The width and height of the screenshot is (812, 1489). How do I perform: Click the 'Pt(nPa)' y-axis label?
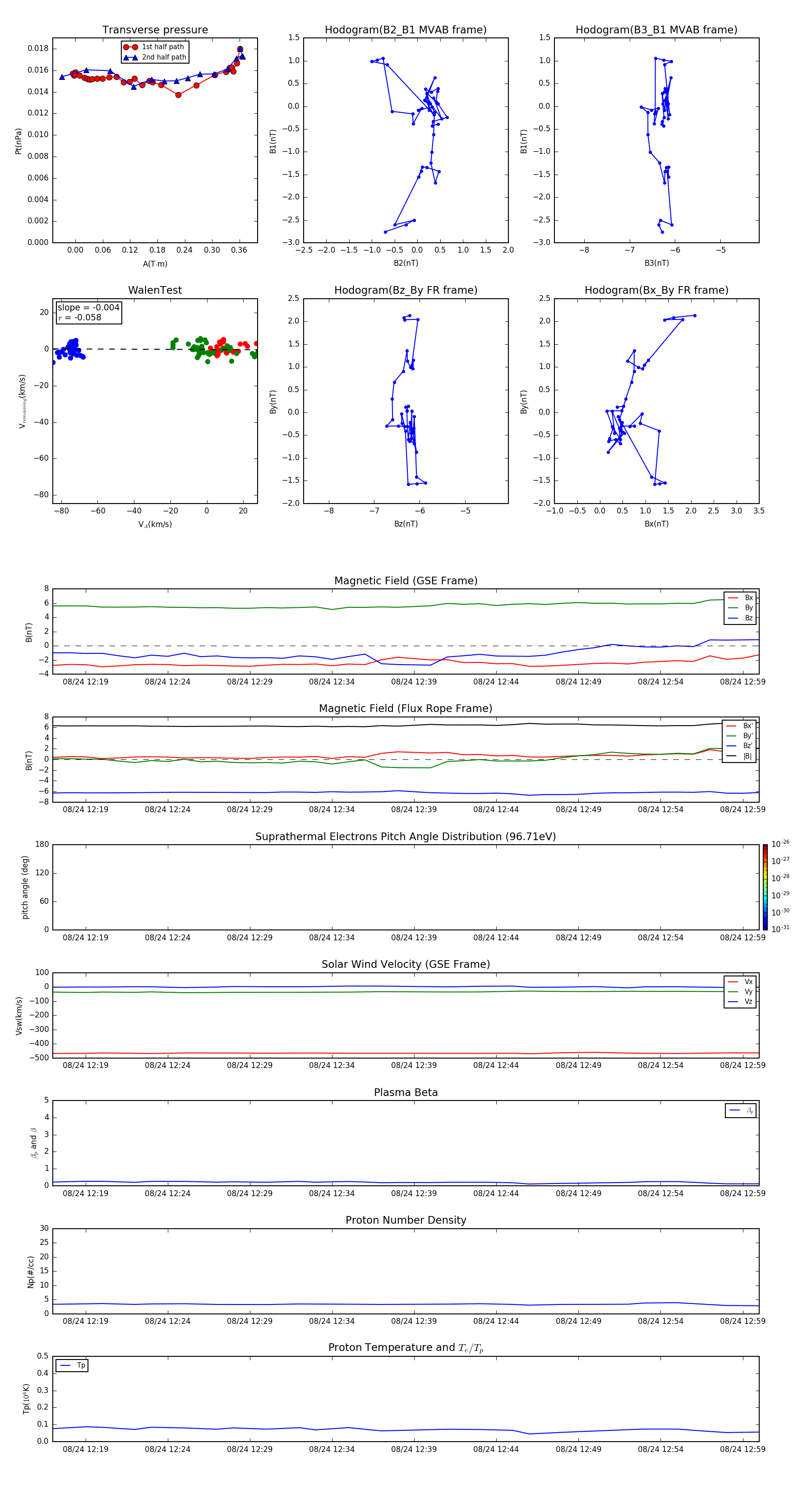(18, 141)
